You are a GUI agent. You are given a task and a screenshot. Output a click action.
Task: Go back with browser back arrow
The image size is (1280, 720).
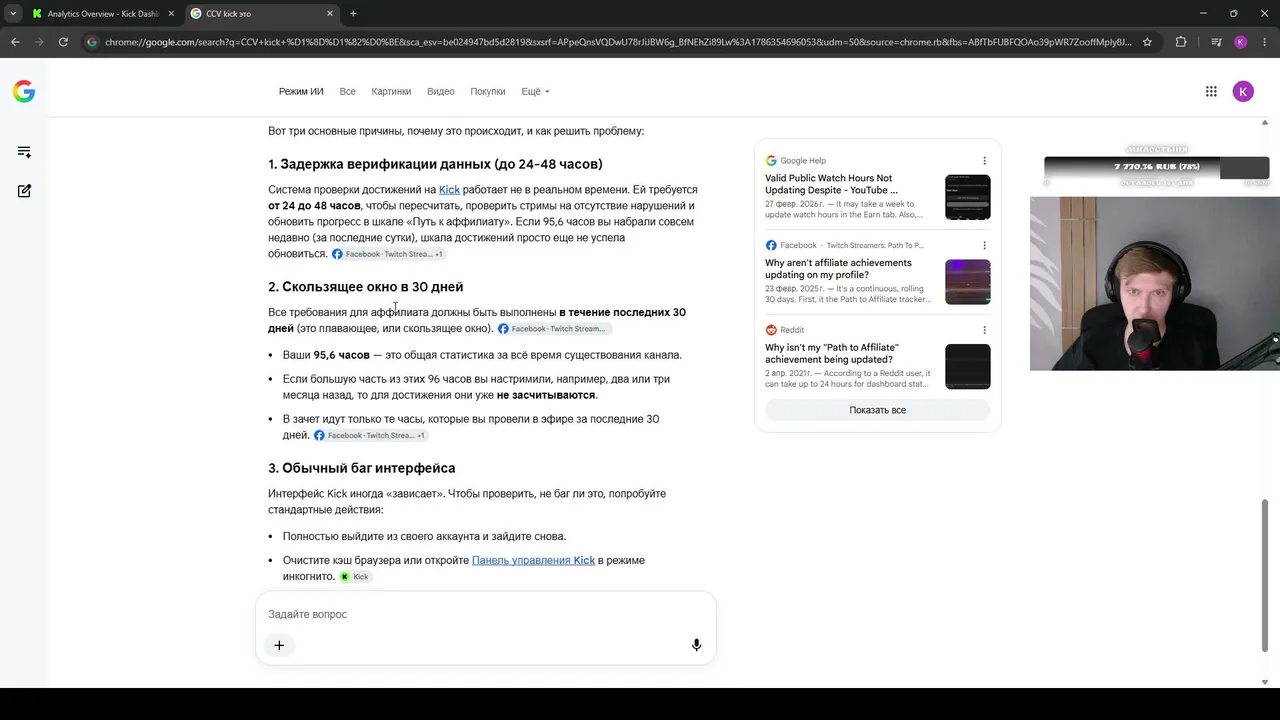15,42
